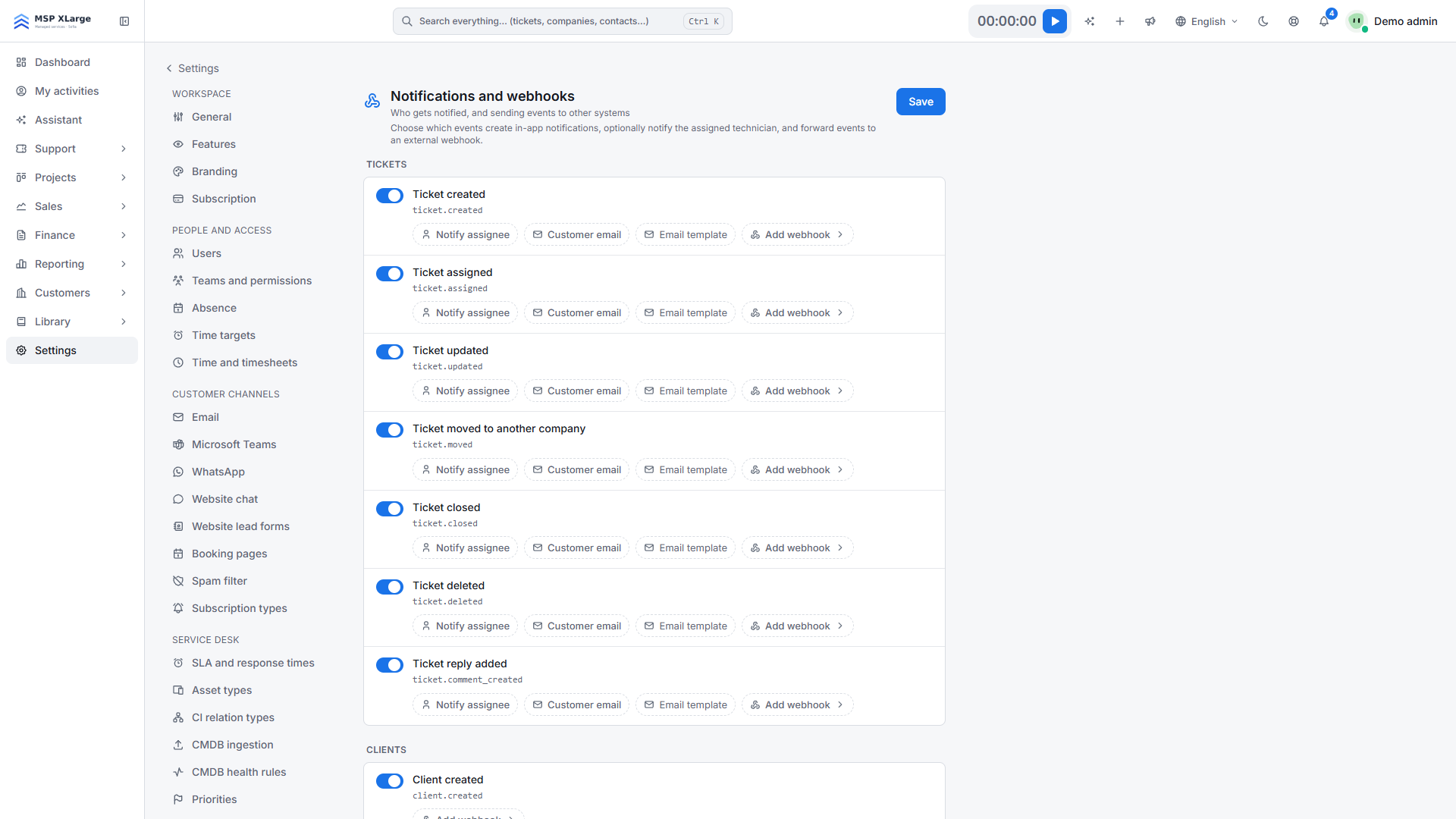Switch to dark mode moon icon

coord(1263,21)
